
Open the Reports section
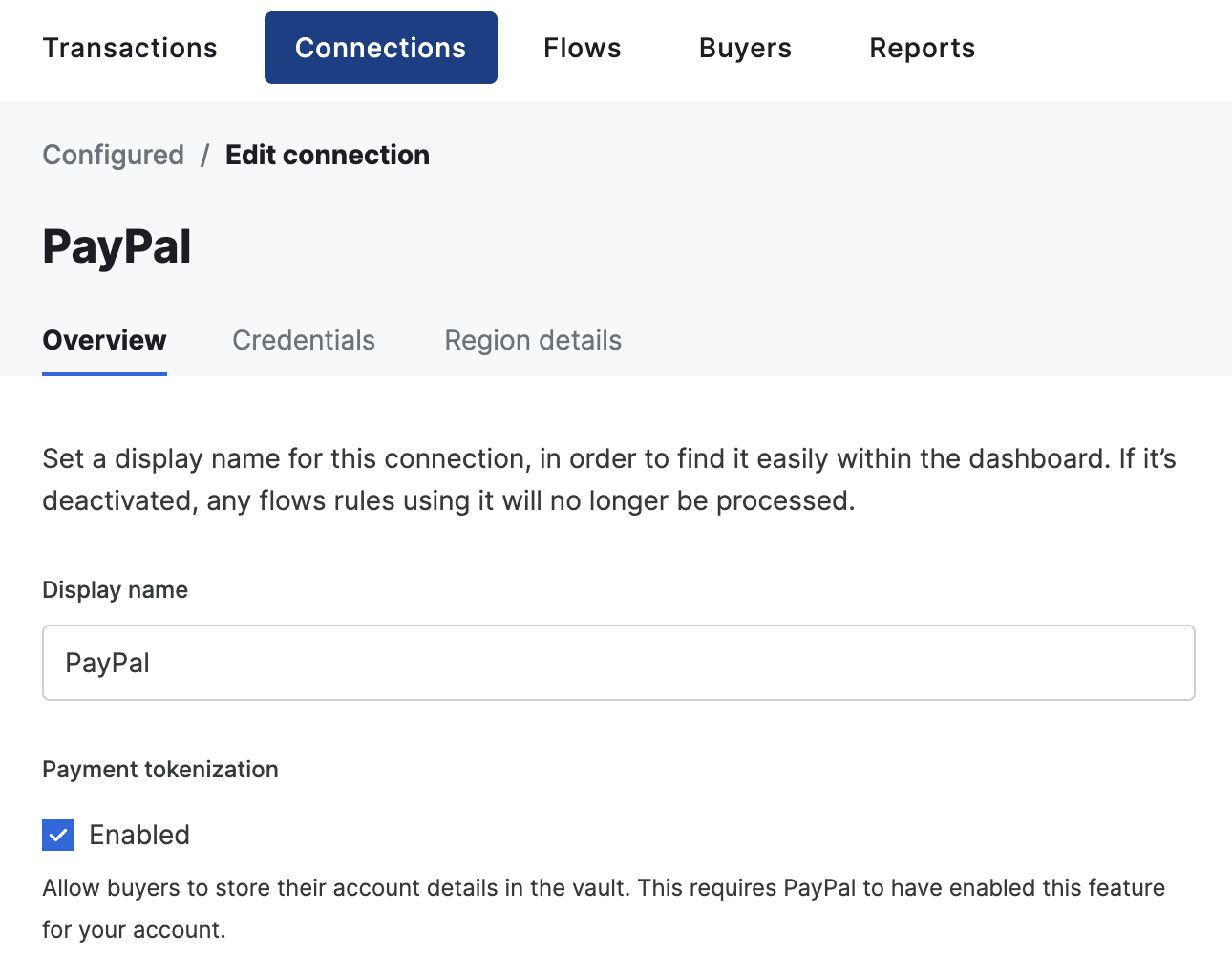[x=922, y=47]
